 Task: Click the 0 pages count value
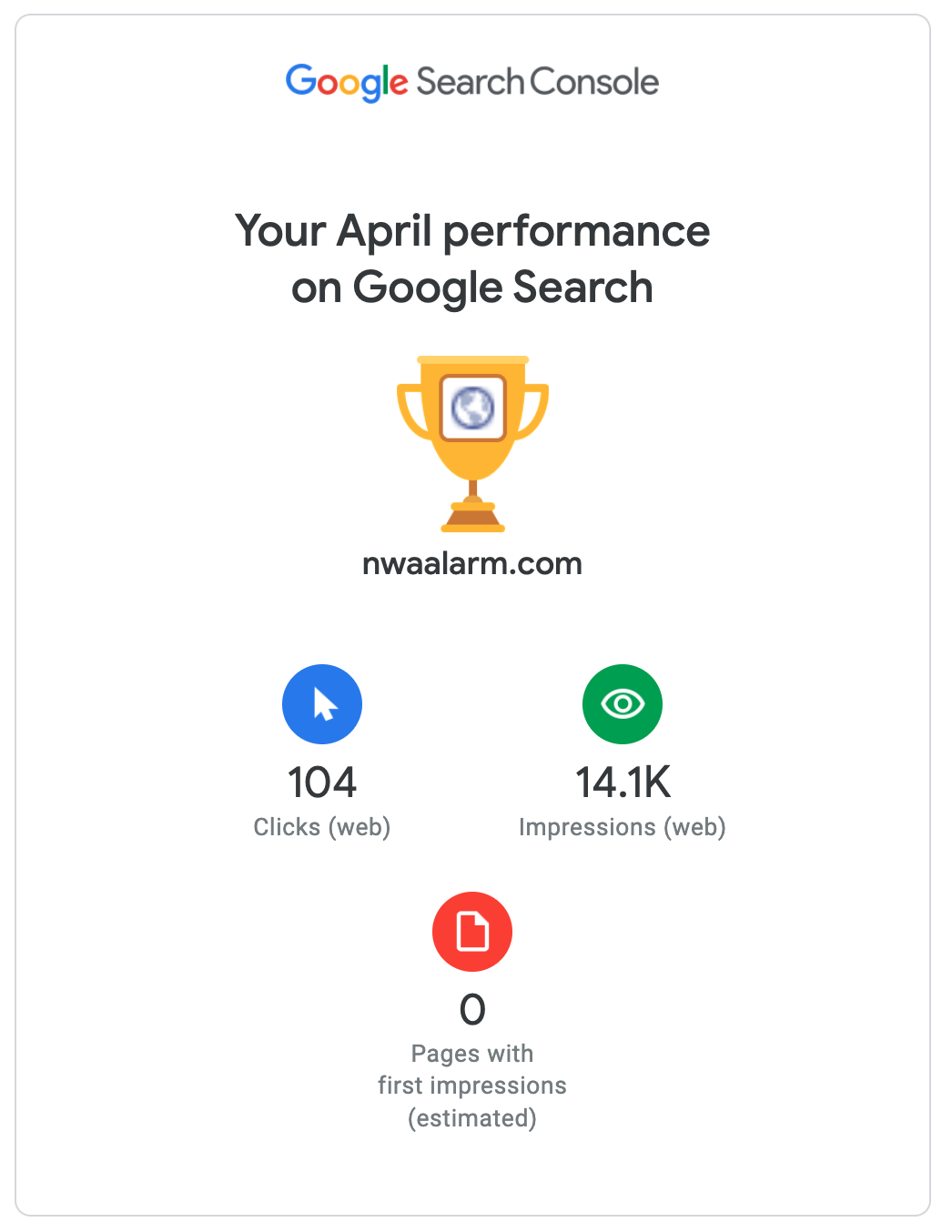(472, 1009)
